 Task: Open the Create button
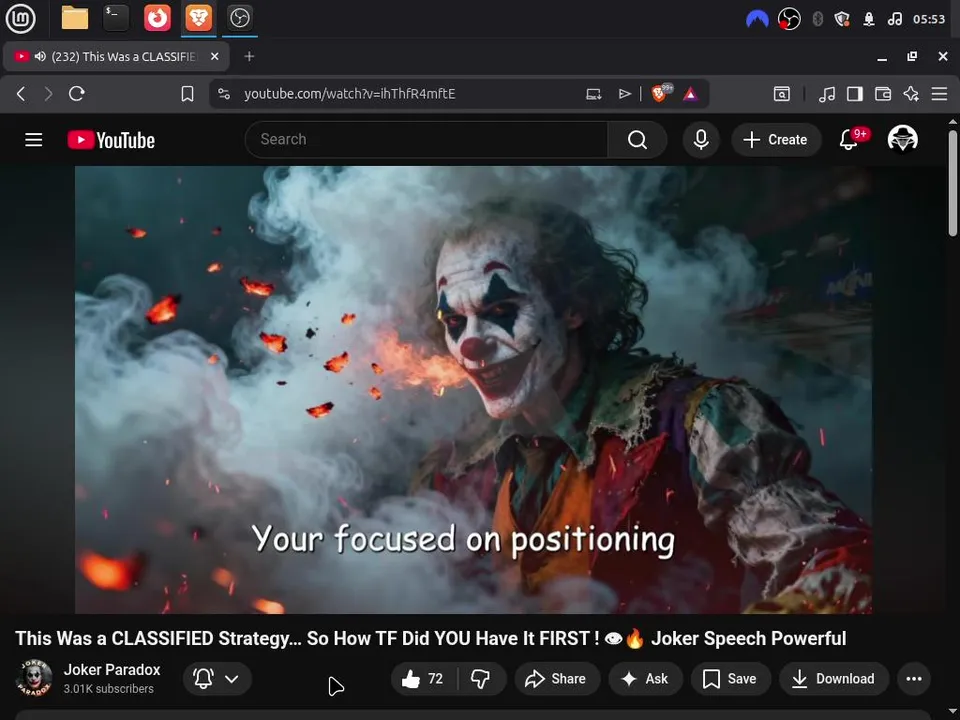(776, 140)
